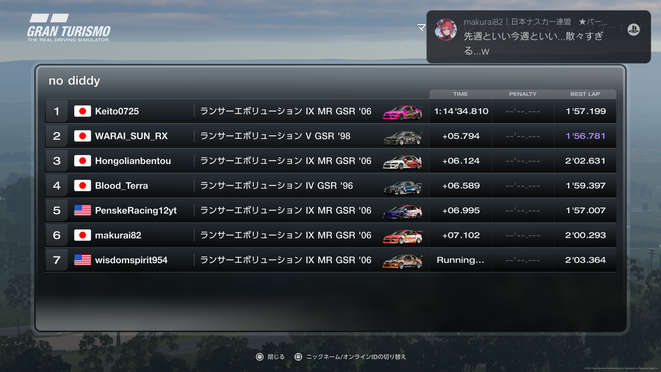Click the US flag beside PenskeRacing12yt
This screenshot has height=372, width=661.
(x=82, y=210)
